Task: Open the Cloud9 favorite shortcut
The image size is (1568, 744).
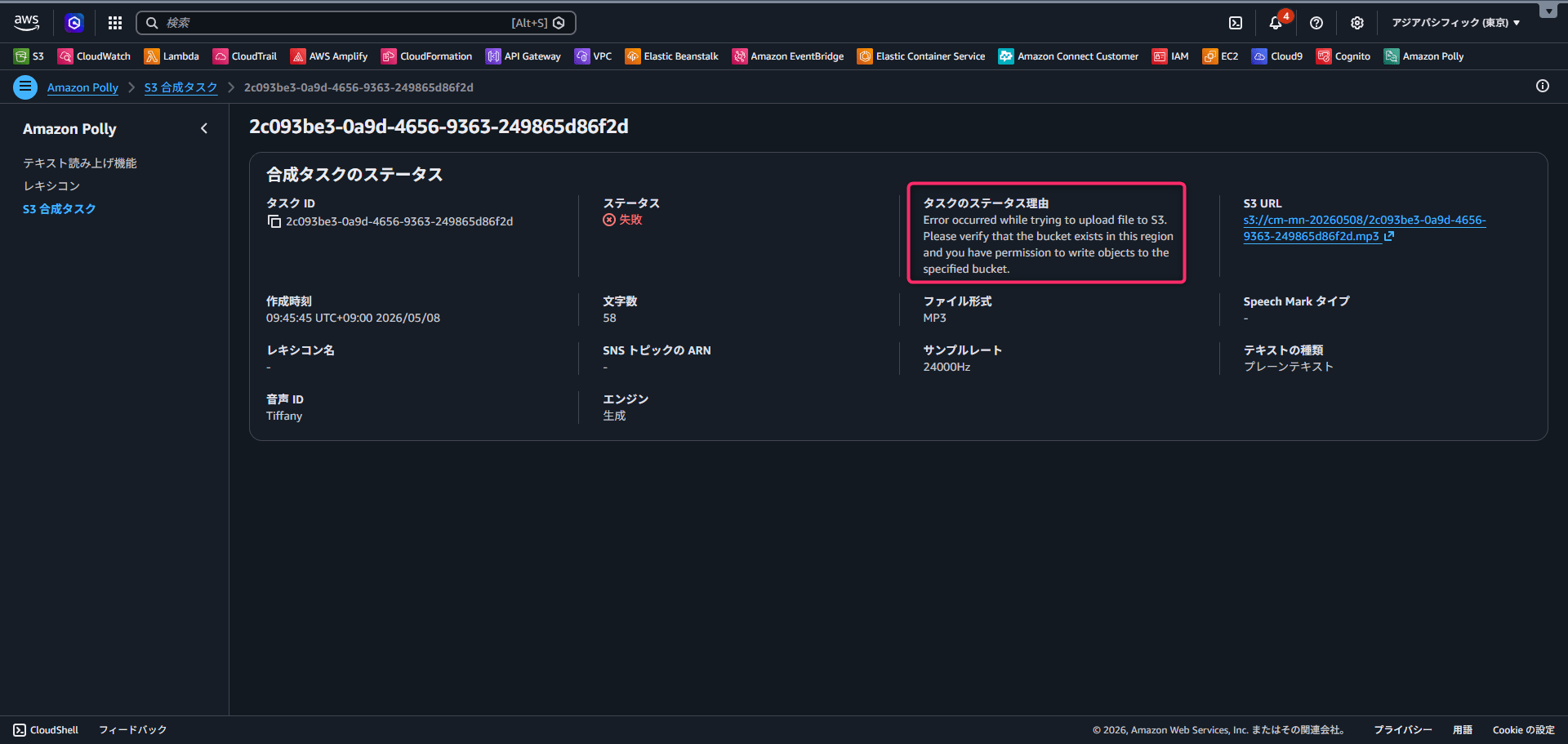Action: click(x=1277, y=56)
